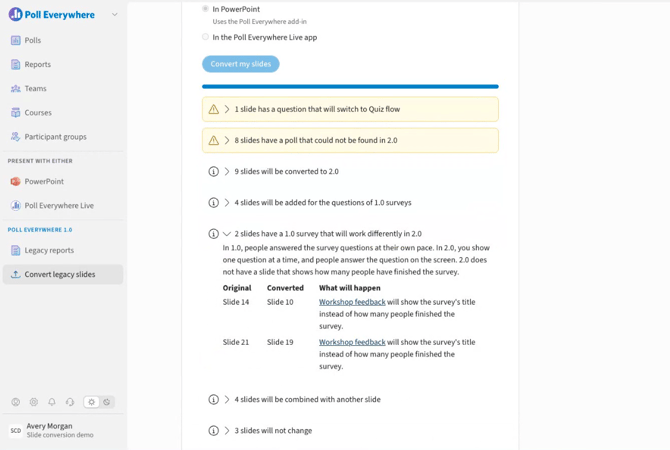This screenshot has width=670, height=450.
Task: Click the PowerPoint app icon
Action: click(15, 182)
